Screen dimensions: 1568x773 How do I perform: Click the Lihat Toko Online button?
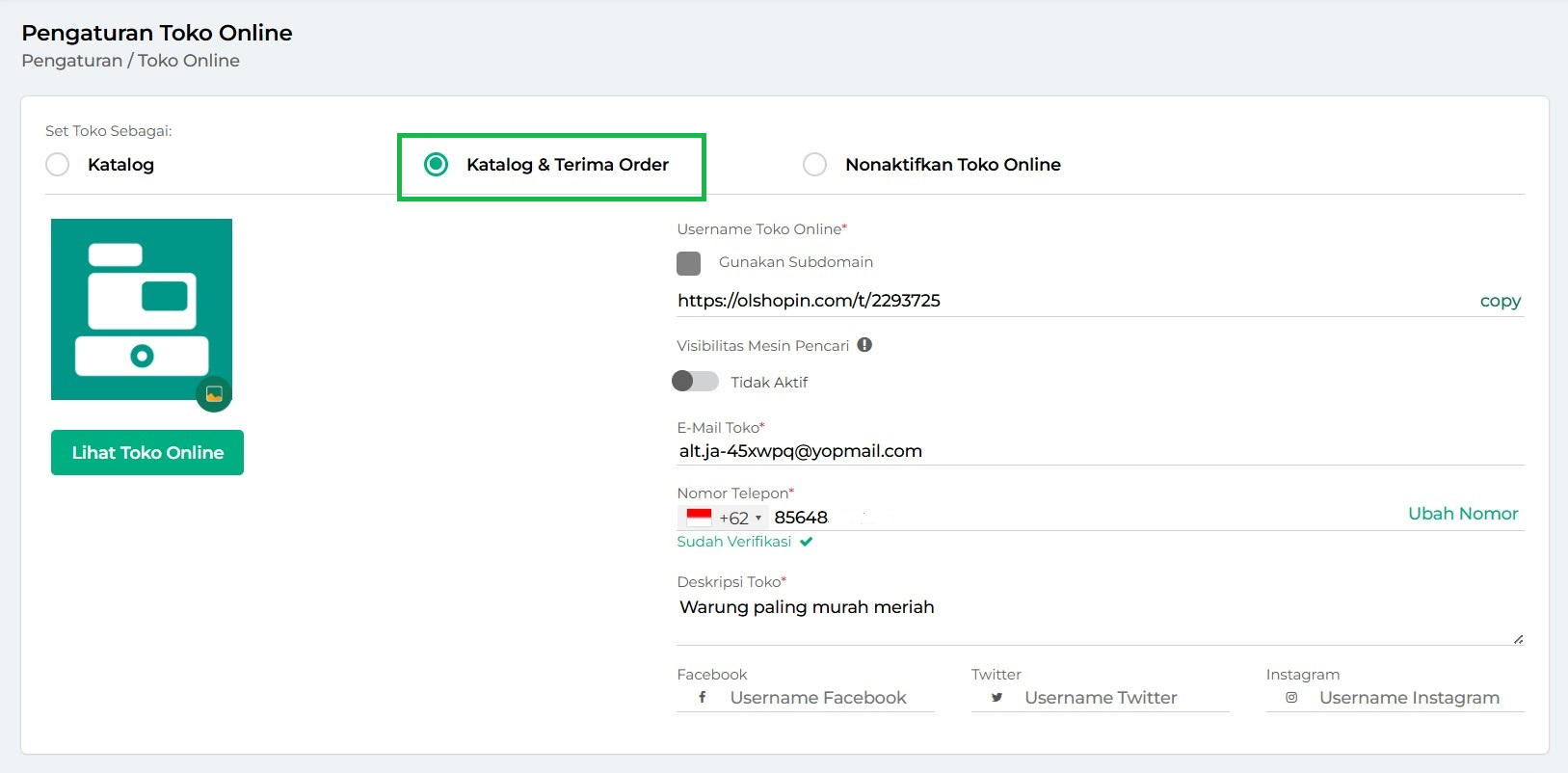(x=147, y=453)
